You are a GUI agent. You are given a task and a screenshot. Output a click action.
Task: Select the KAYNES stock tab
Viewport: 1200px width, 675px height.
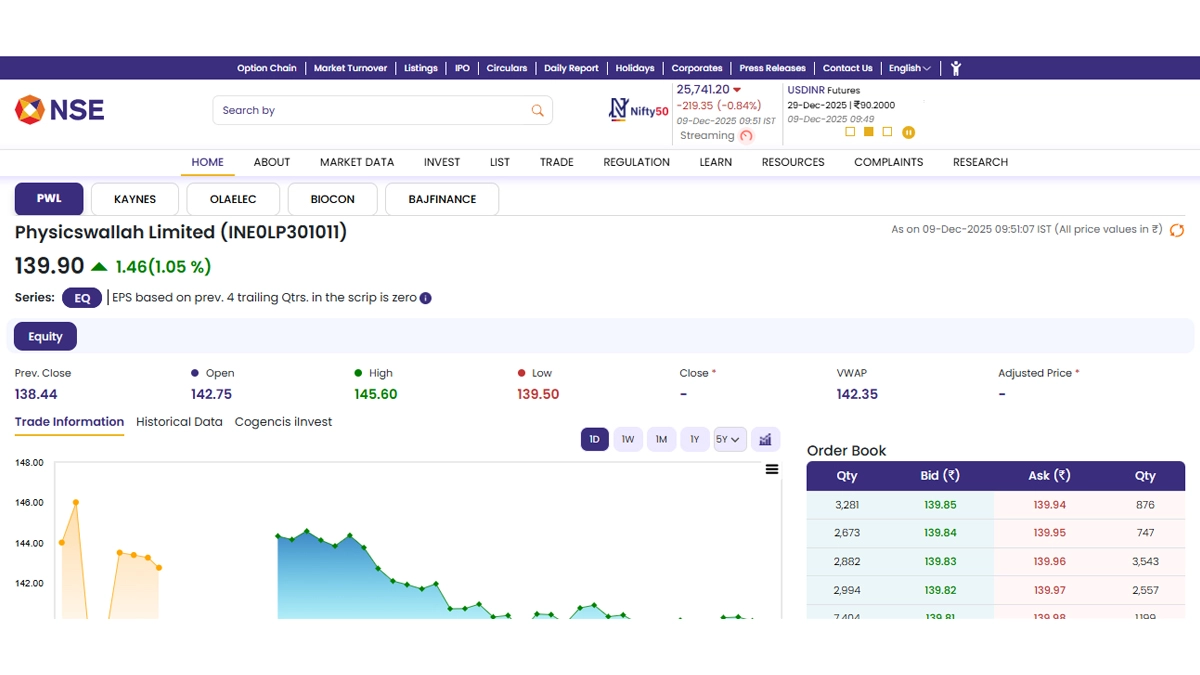[135, 199]
